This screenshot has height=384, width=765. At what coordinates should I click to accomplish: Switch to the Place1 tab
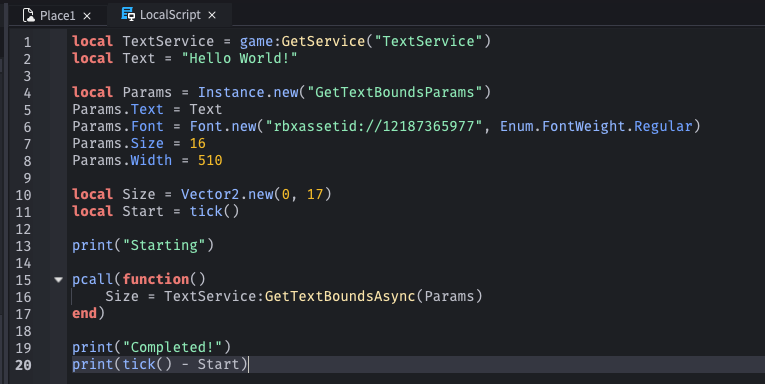(x=57, y=15)
